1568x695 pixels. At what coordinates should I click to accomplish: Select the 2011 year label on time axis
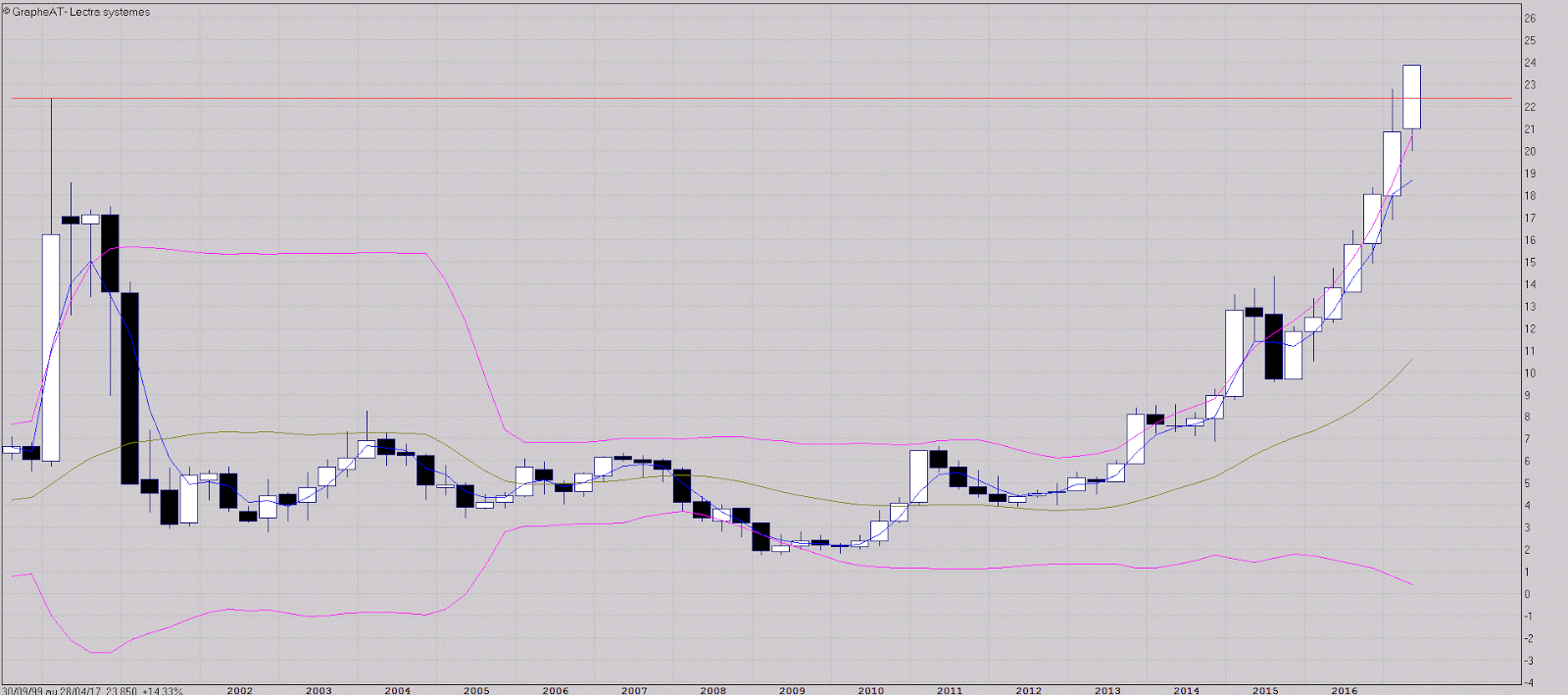tap(950, 691)
